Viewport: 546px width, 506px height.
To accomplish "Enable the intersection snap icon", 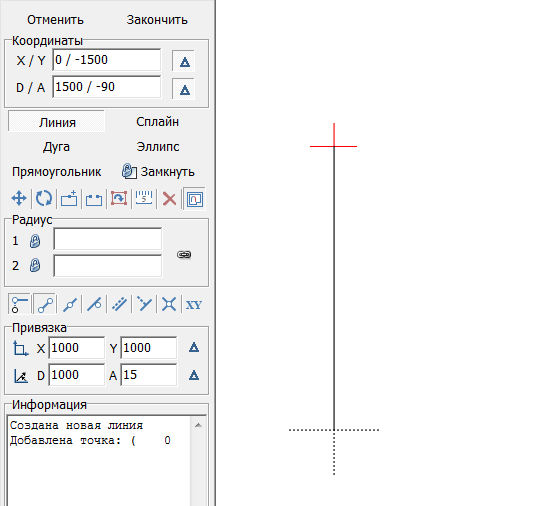I will click(169, 305).
